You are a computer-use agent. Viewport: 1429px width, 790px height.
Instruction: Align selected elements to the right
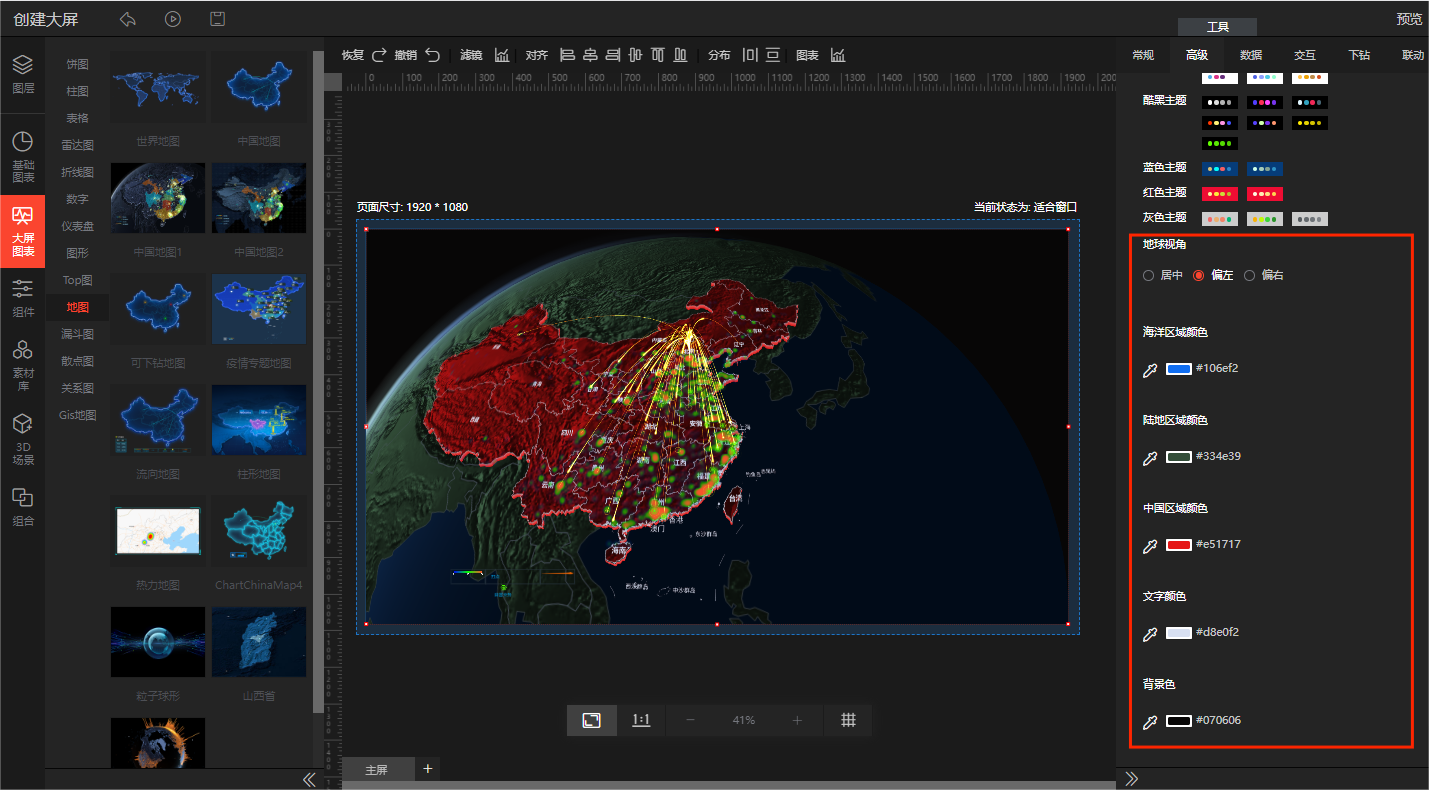613,55
